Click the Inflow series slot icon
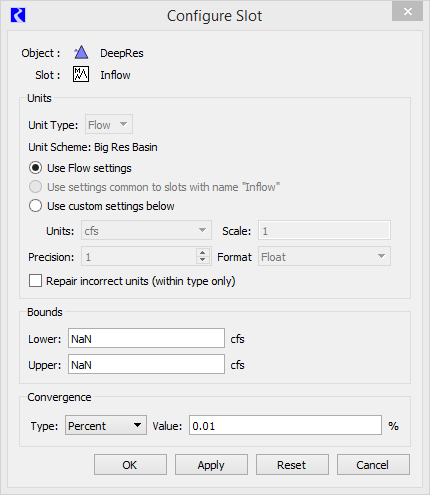This screenshot has width=430, height=495. pos(81,74)
